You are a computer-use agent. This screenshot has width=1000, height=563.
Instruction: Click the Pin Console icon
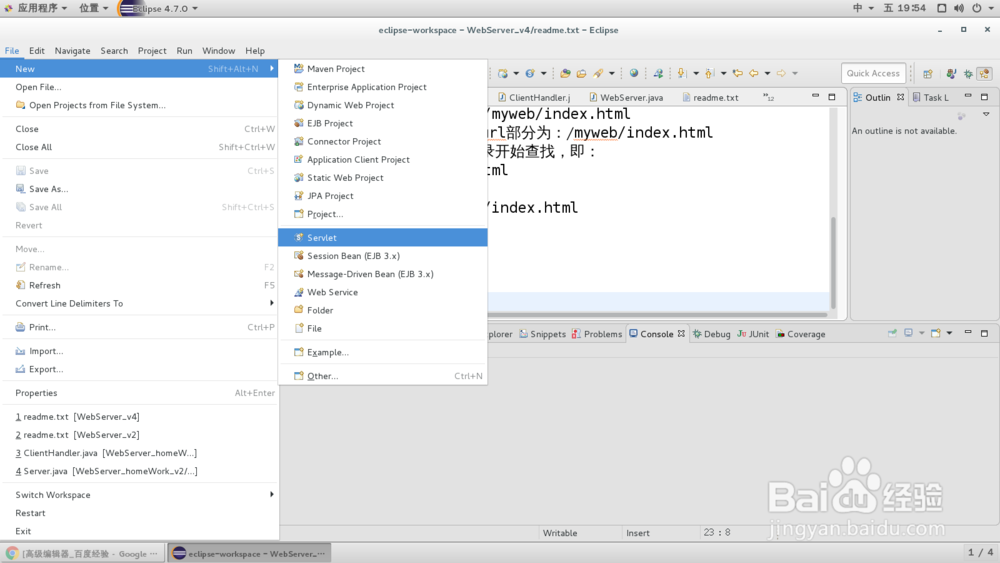pyautogui.click(x=892, y=333)
